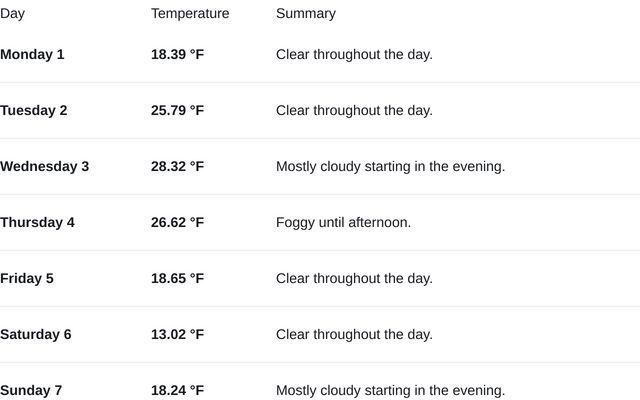Click the Temperature column header

[190, 14]
